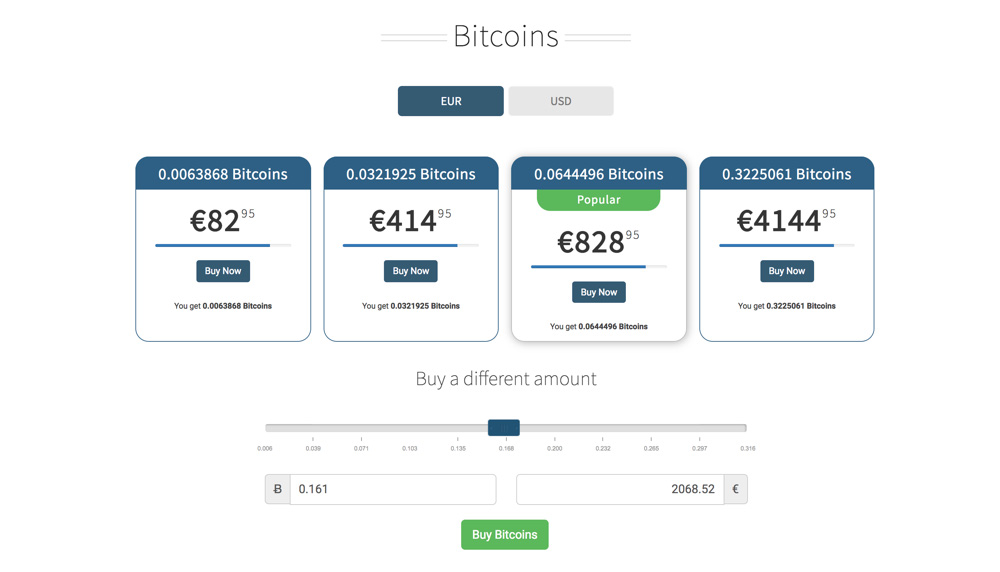Buy the €82.95 Bitcoin package
This screenshot has height=572, width=1000.
(223, 271)
